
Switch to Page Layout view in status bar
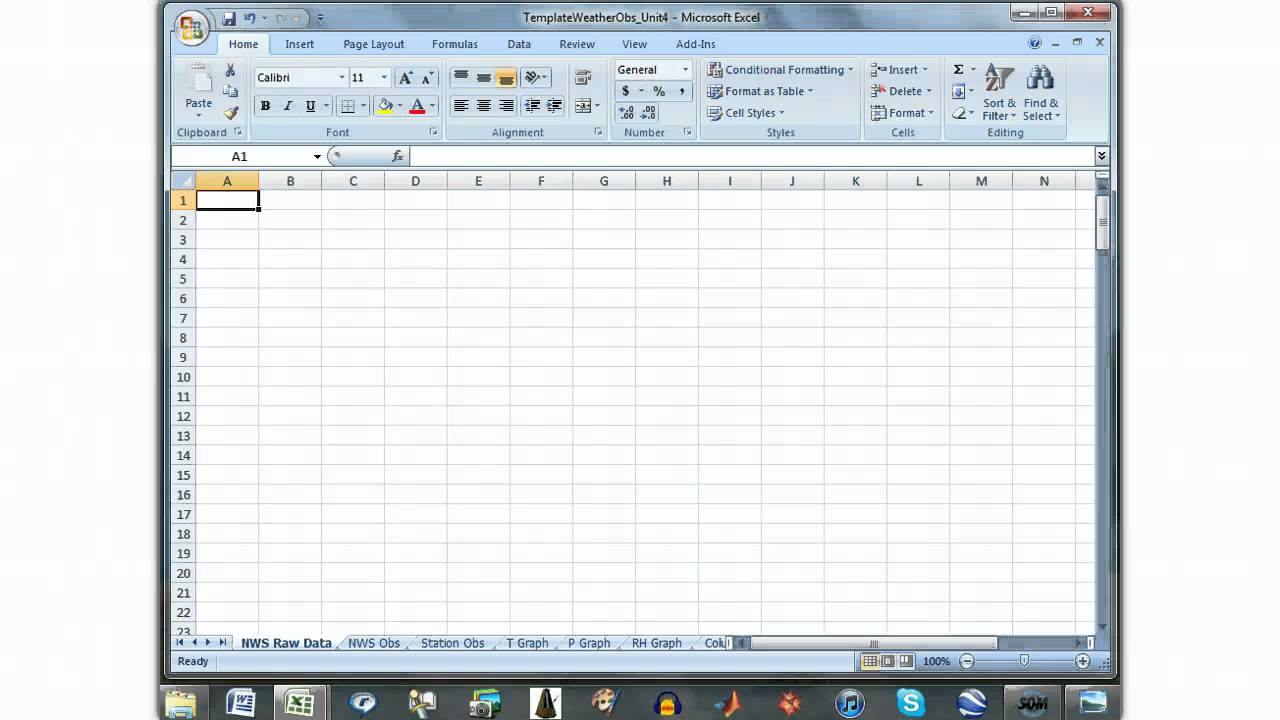tap(888, 661)
